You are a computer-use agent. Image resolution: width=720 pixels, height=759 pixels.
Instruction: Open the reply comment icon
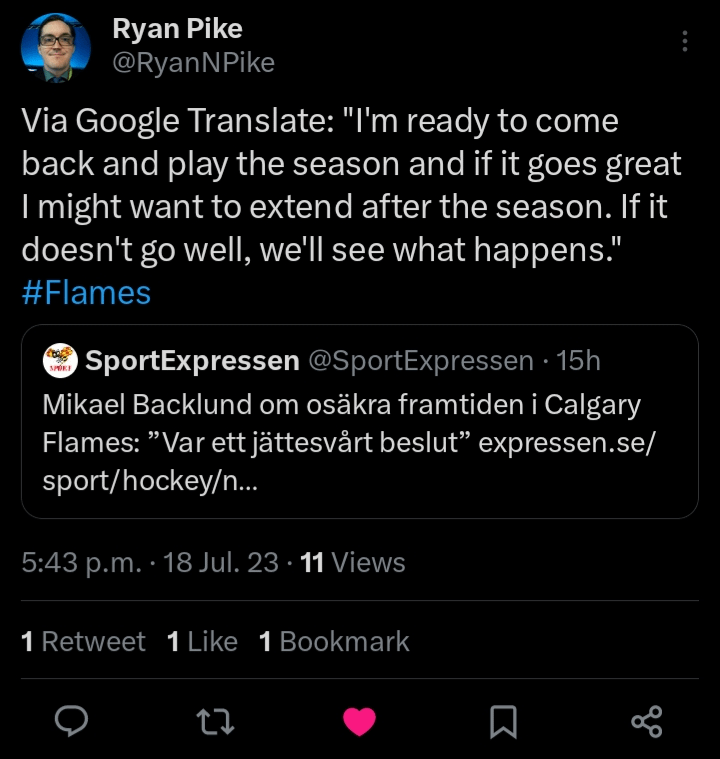(72, 719)
